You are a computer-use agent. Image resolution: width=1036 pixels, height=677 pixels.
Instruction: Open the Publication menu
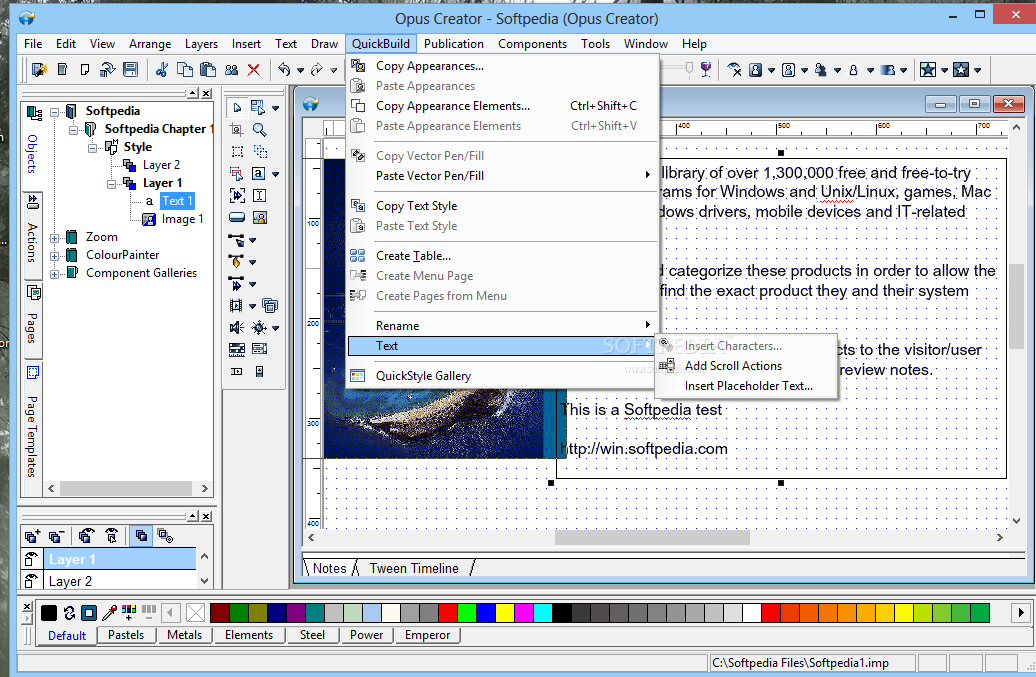(454, 44)
